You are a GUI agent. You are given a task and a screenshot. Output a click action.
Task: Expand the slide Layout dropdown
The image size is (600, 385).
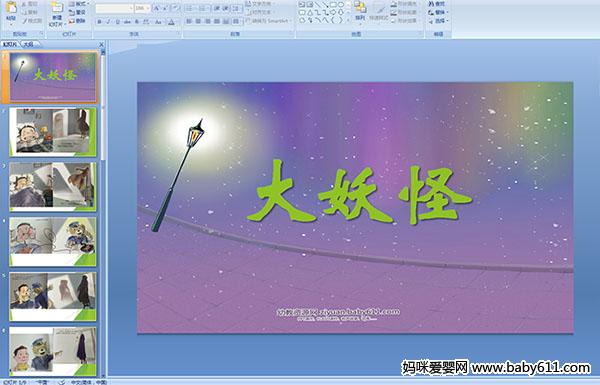[78, 4]
